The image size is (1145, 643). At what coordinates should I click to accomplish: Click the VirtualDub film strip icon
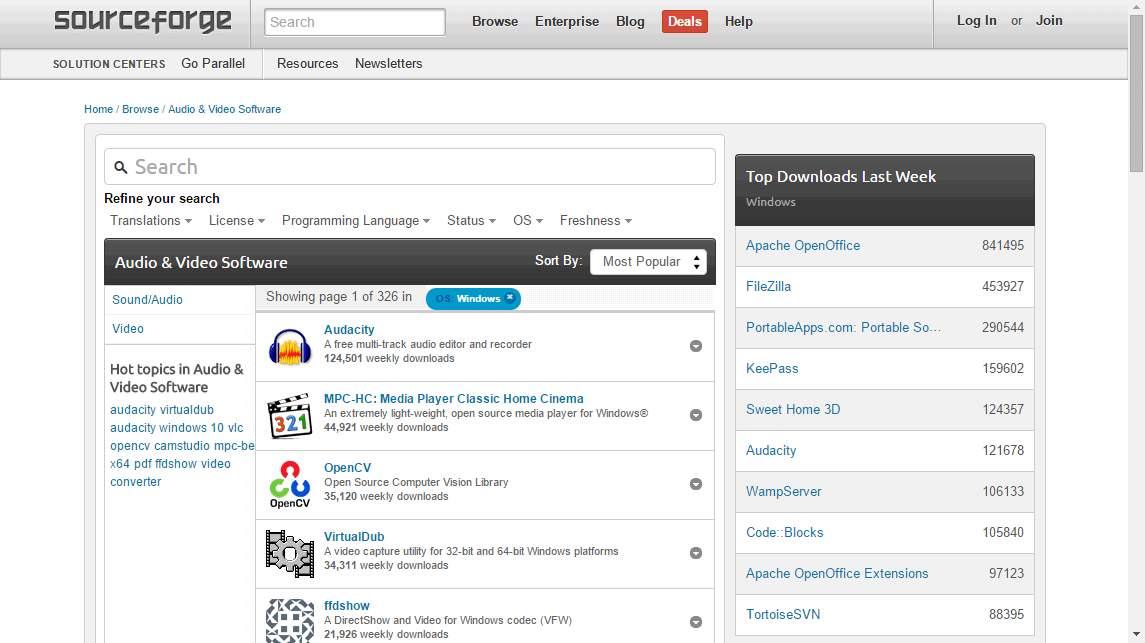click(x=289, y=552)
